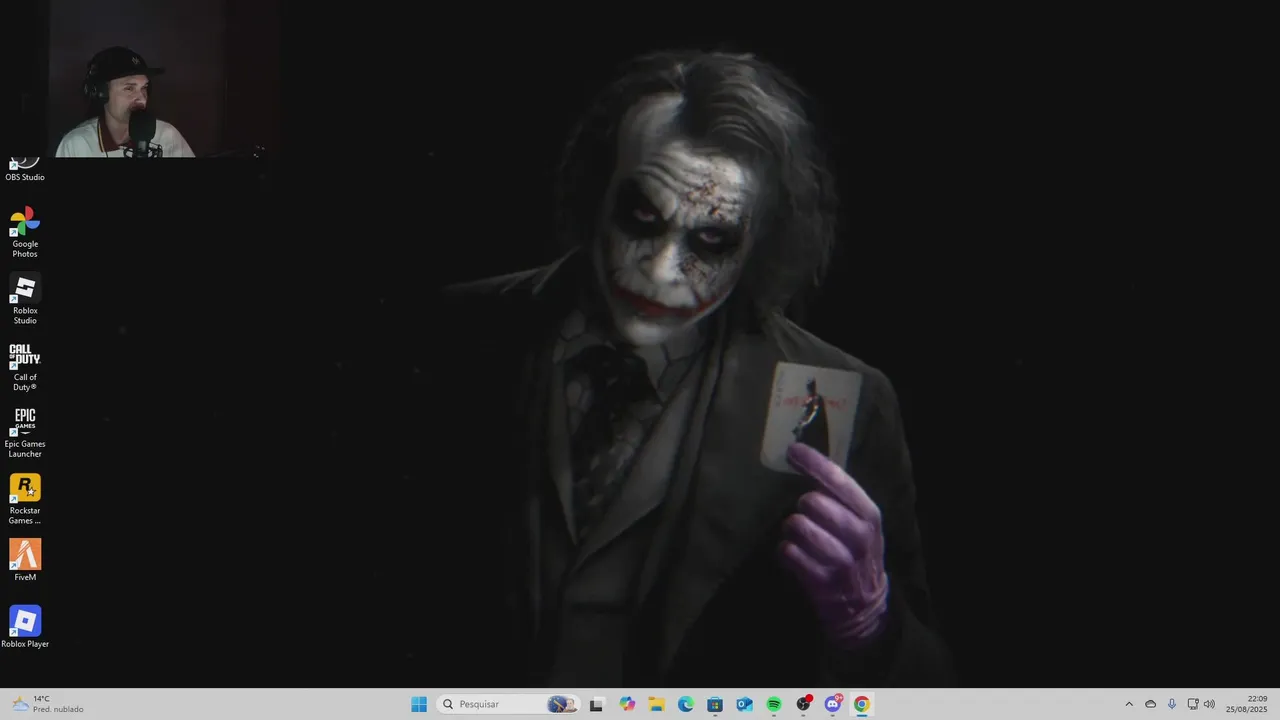Image resolution: width=1280 pixels, height=720 pixels.
Task: Open Microsoft Store from the taskbar
Action: [x=715, y=704]
